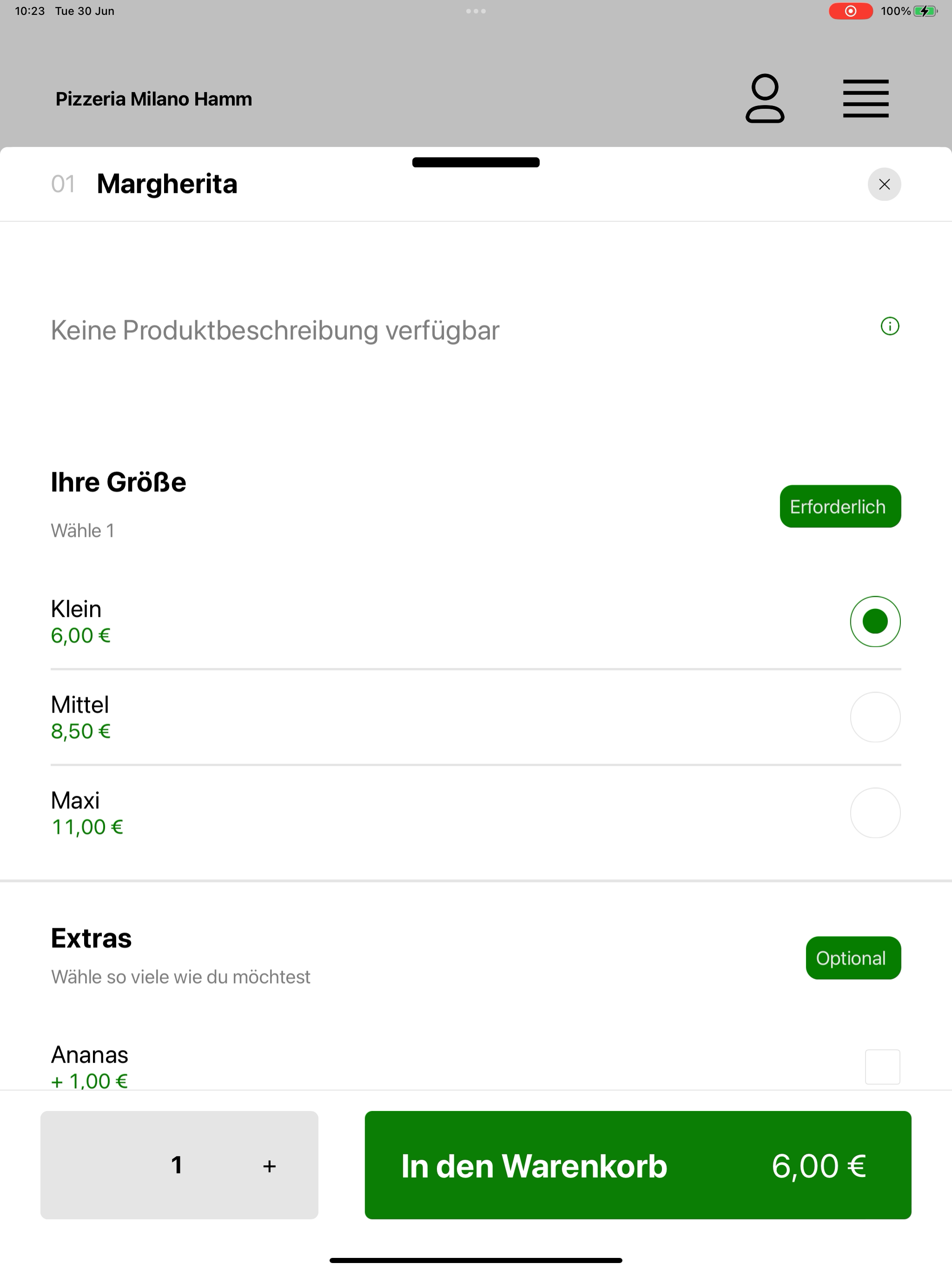Tap the Optional badge for Extras
The height and width of the screenshot is (1270, 952).
(853, 958)
